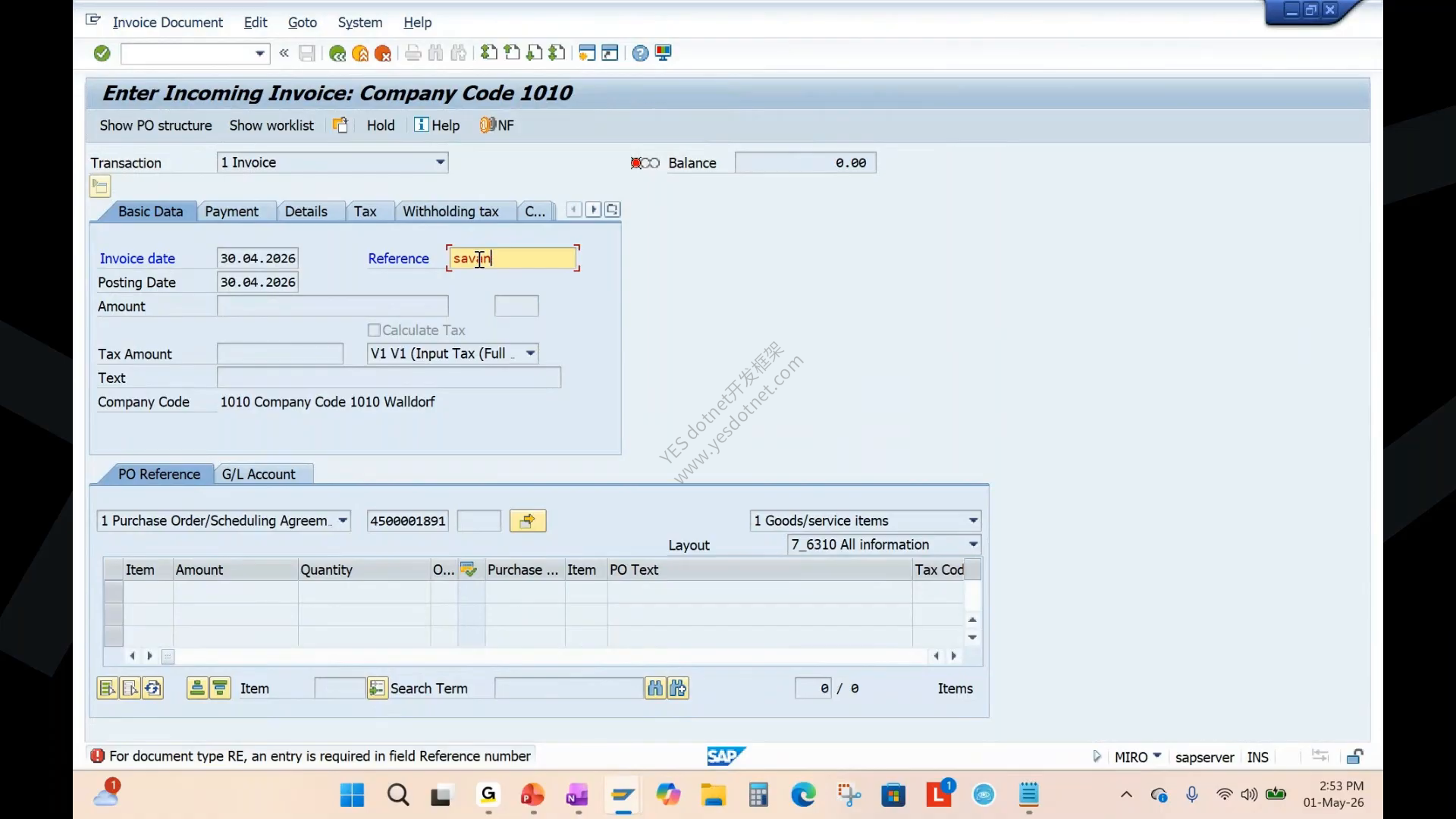The image size is (1456, 819).
Task: Open OneNote from the taskbar
Action: pos(577,795)
